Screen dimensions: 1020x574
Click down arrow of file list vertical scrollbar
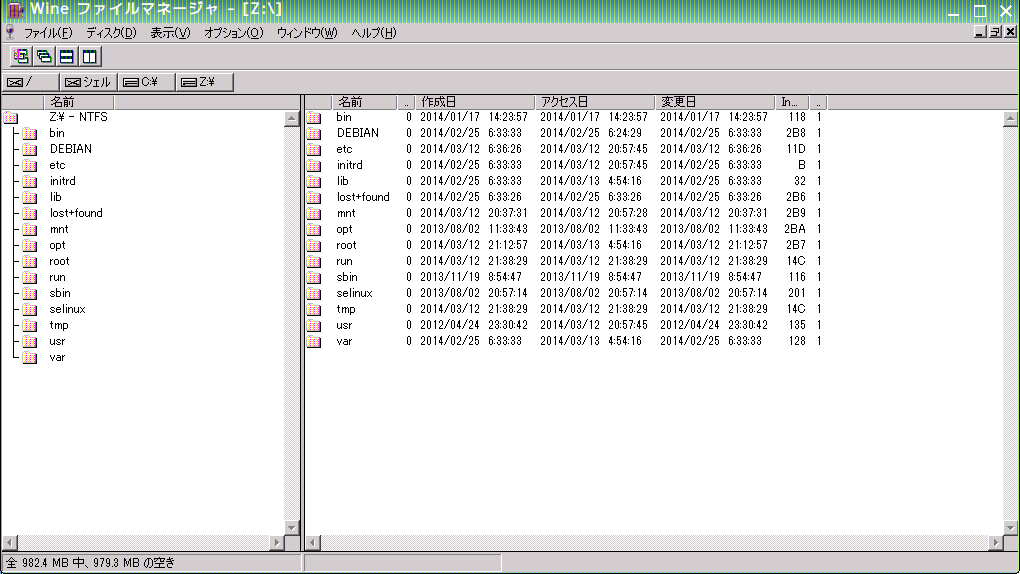click(1010, 528)
